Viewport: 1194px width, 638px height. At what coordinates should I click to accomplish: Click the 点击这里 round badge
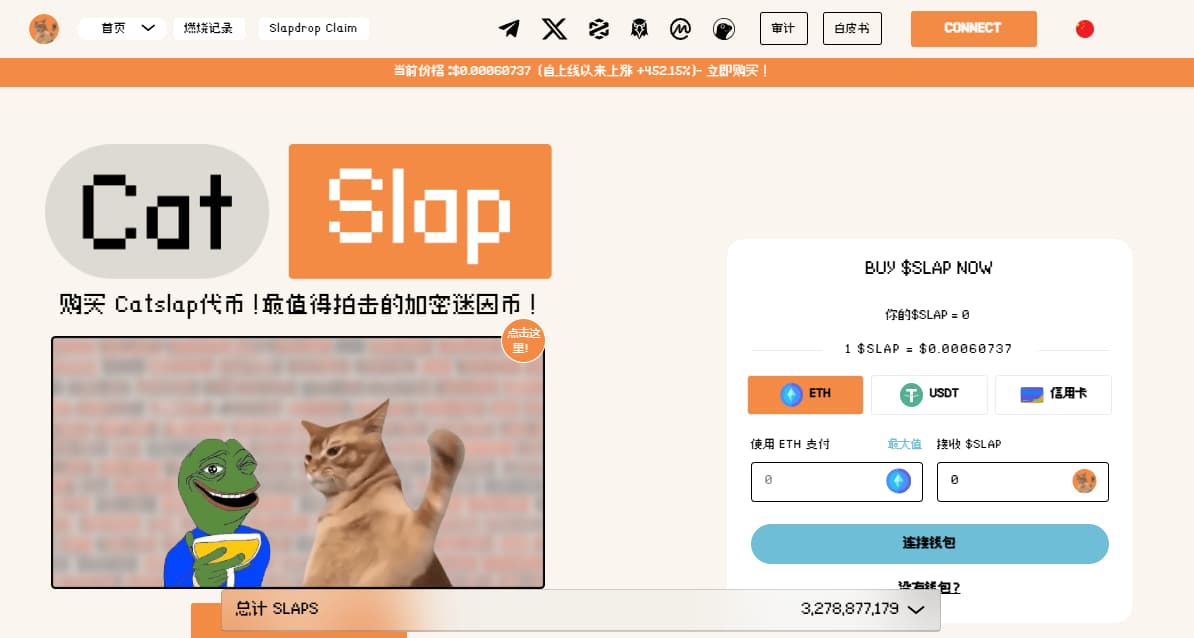coord(523,340)
